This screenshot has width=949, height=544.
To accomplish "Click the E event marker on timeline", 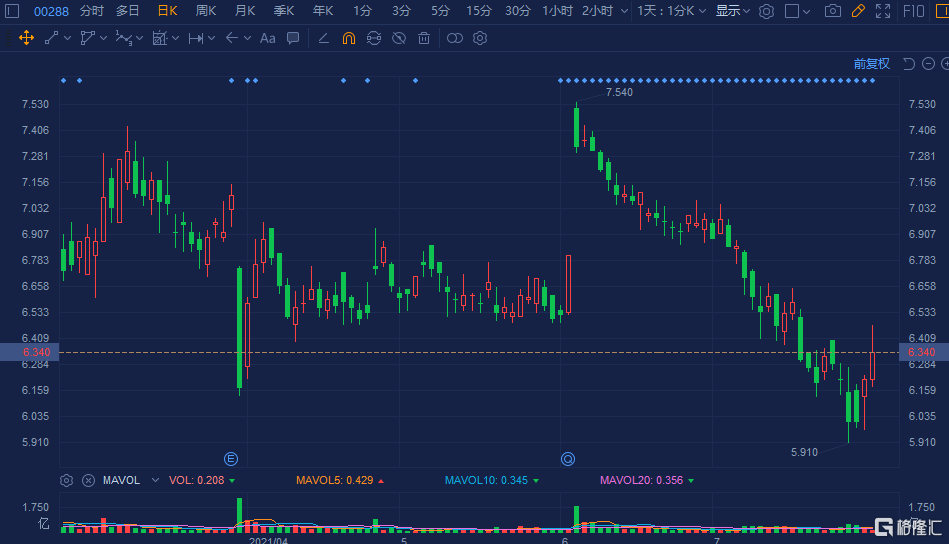I will click(x=231, y=459).
